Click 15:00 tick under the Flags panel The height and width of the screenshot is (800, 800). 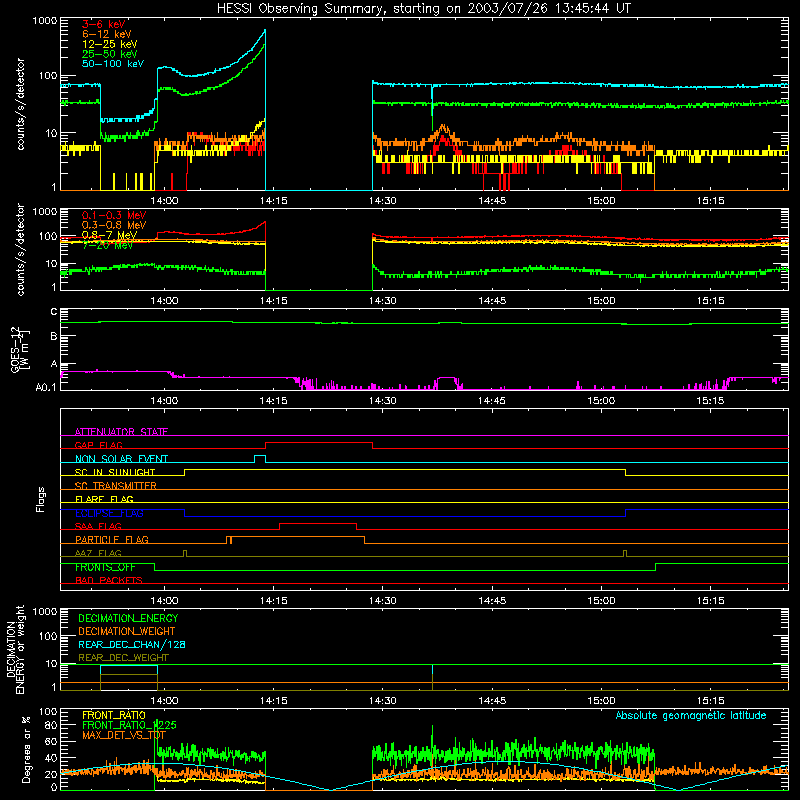(x=601, y=601)
